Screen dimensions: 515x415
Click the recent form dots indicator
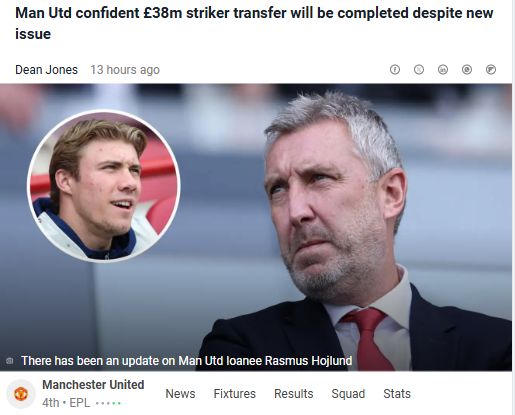coord(108,403)
